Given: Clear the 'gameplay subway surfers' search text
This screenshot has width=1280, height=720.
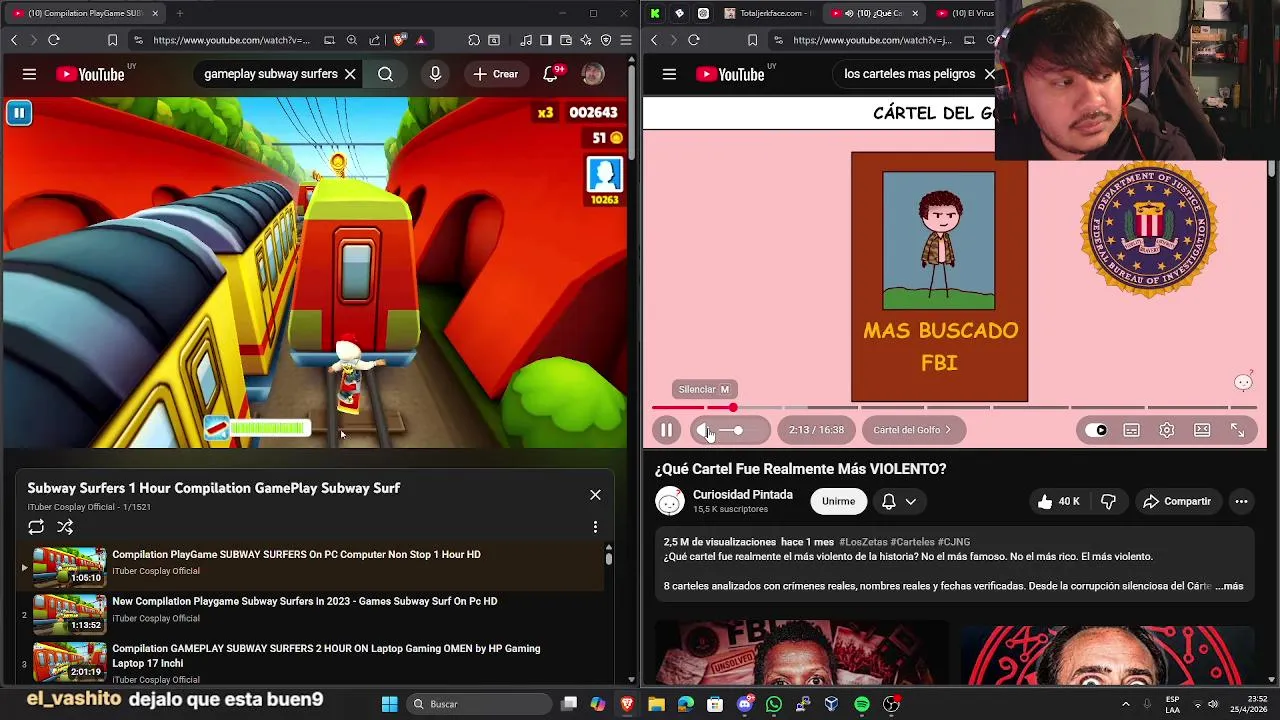Looking at the screenshot, I should click(x=350, y=74).
